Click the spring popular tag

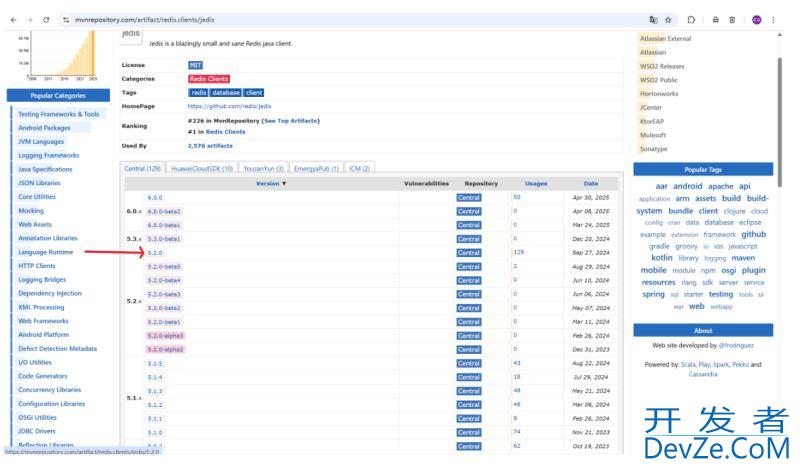point(654,294)
